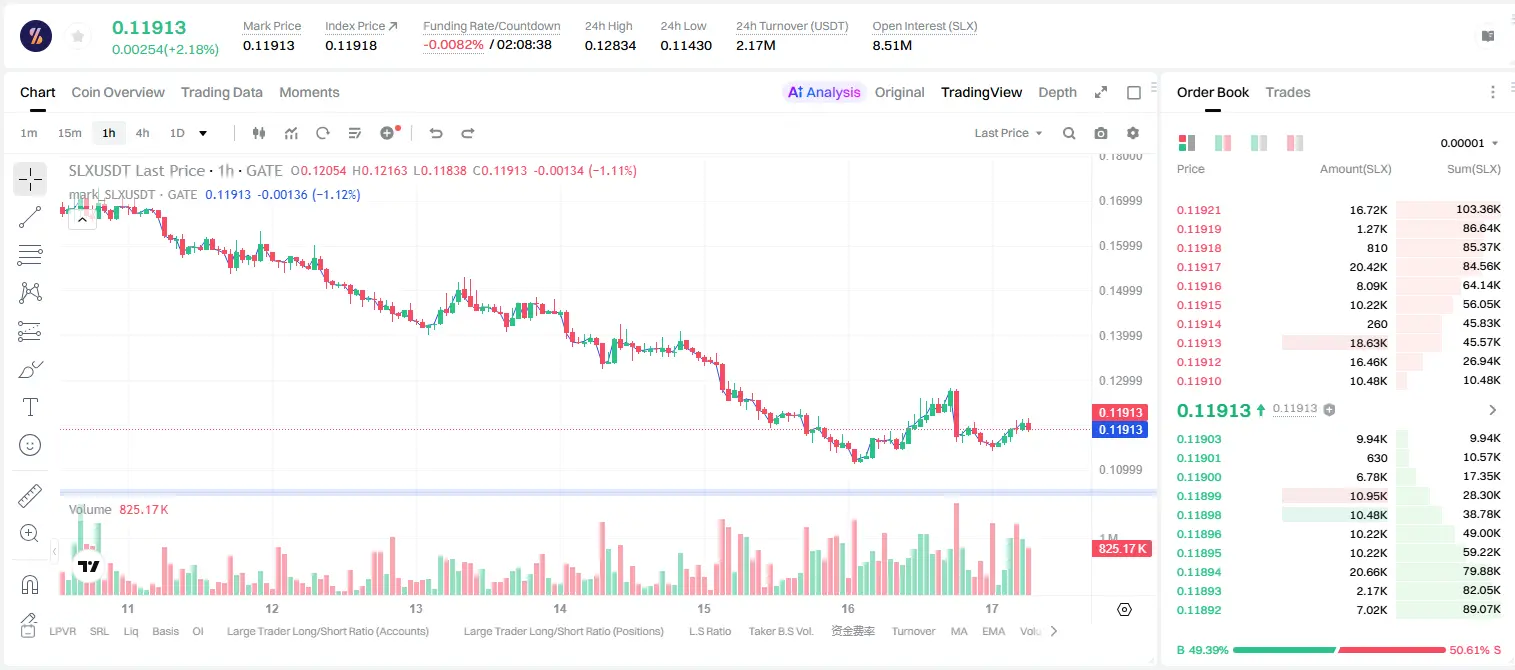Screen dimensions: 1515x670
Task: Undo the last chart action
Action: (435, 133)
